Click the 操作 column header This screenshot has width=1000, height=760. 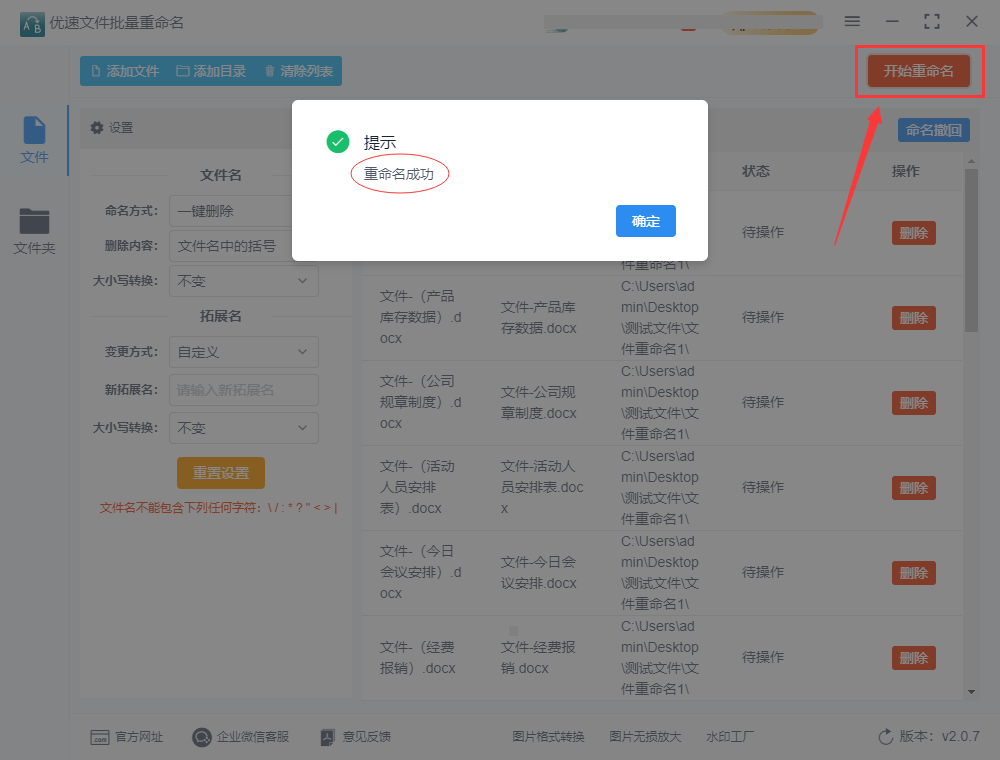[x=906, y=171]
